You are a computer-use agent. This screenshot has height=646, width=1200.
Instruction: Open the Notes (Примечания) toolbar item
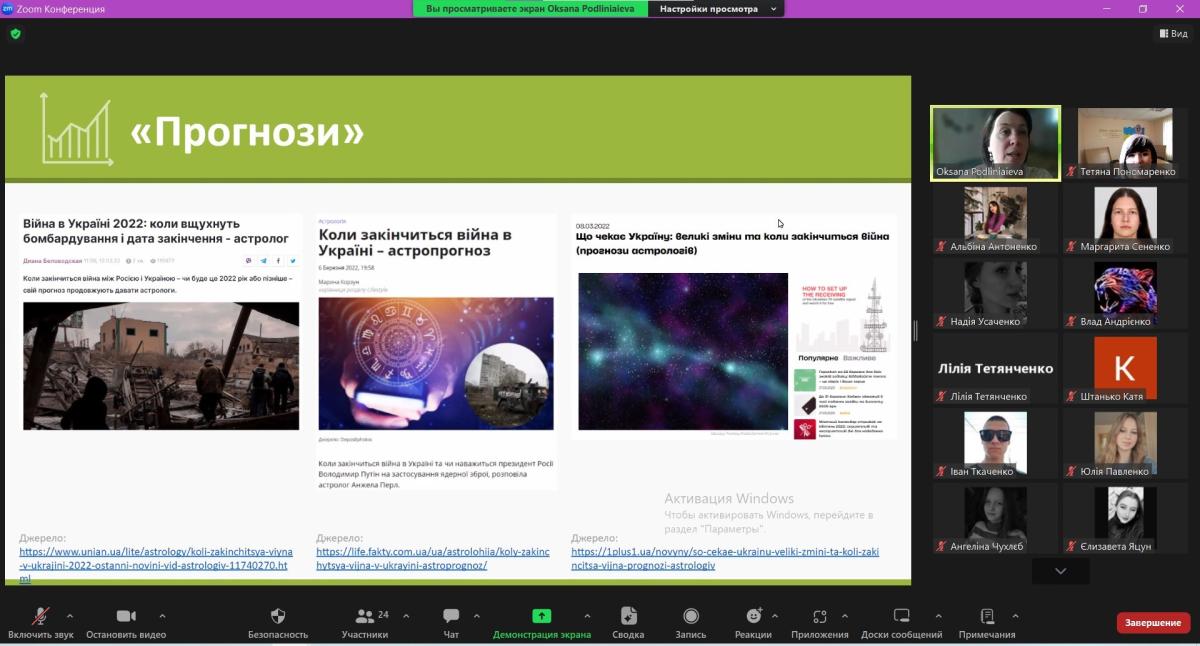click(x=987, y=616)
